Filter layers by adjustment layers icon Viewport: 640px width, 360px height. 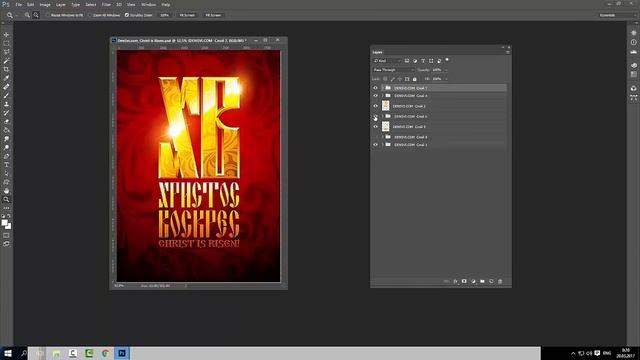(415, 61)
